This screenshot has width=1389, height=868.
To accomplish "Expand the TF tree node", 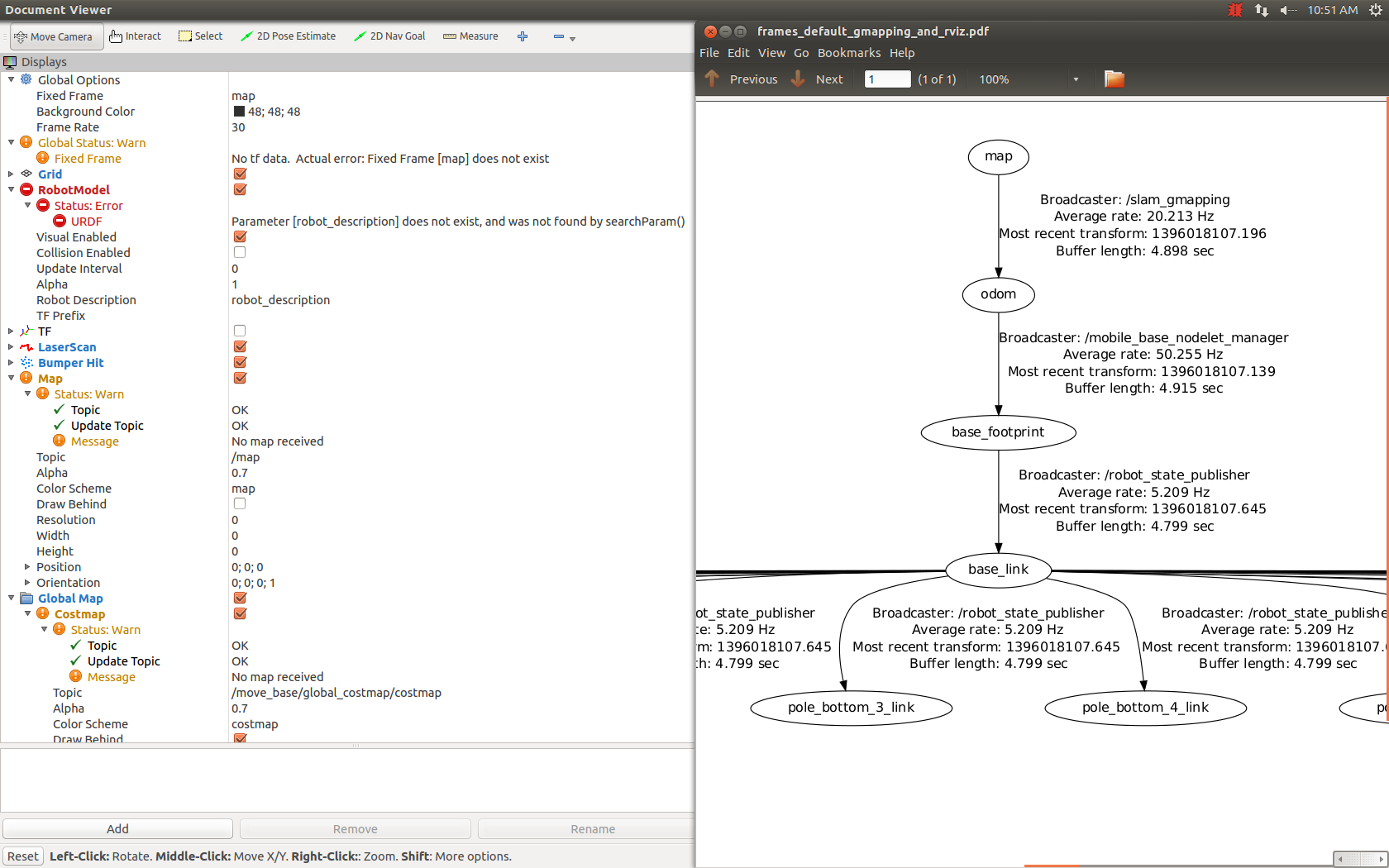I will 11,331.
